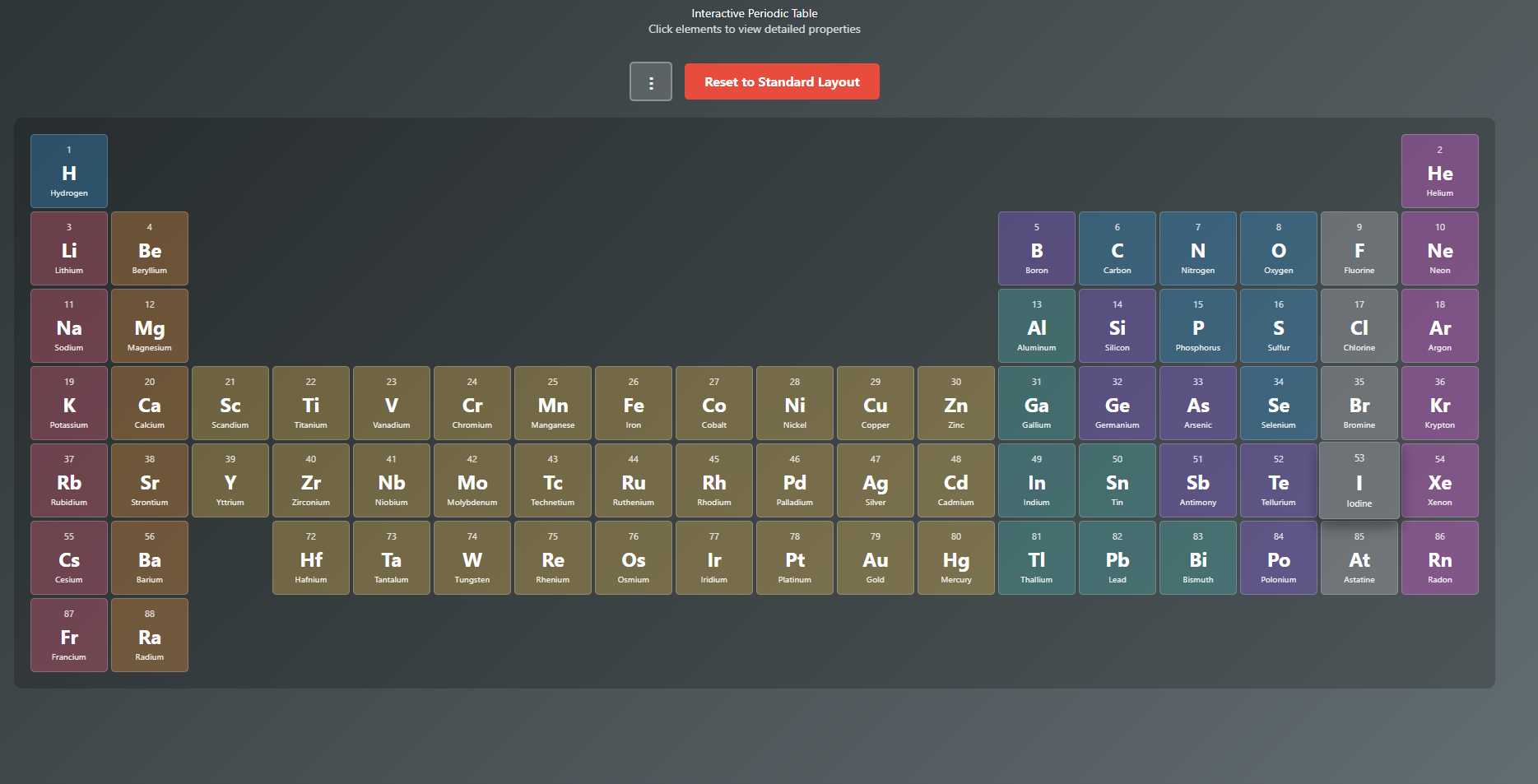View Chromium properties
Image resolution: width=1538 pixels, height=784 pixels.
click(x=472, y=403)
